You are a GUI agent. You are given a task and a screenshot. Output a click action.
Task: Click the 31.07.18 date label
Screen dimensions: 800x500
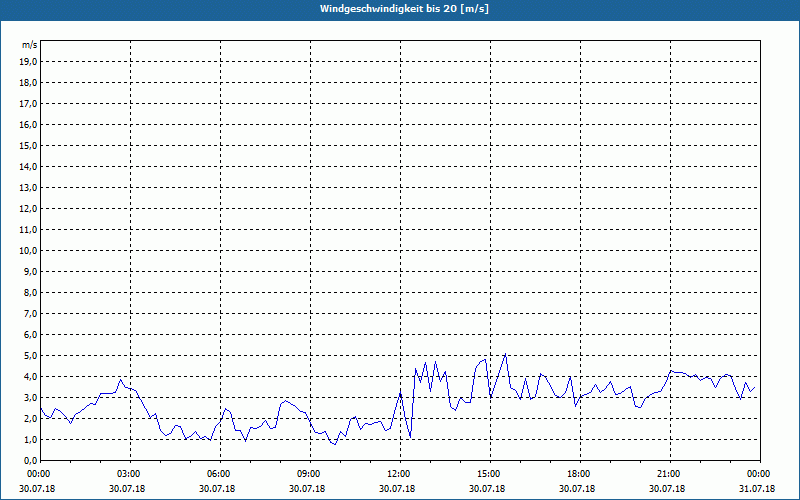757,489
